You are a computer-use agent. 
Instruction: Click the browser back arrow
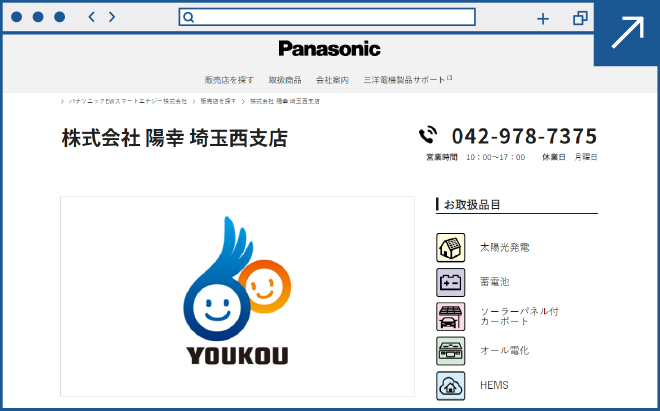click(91, 17)
